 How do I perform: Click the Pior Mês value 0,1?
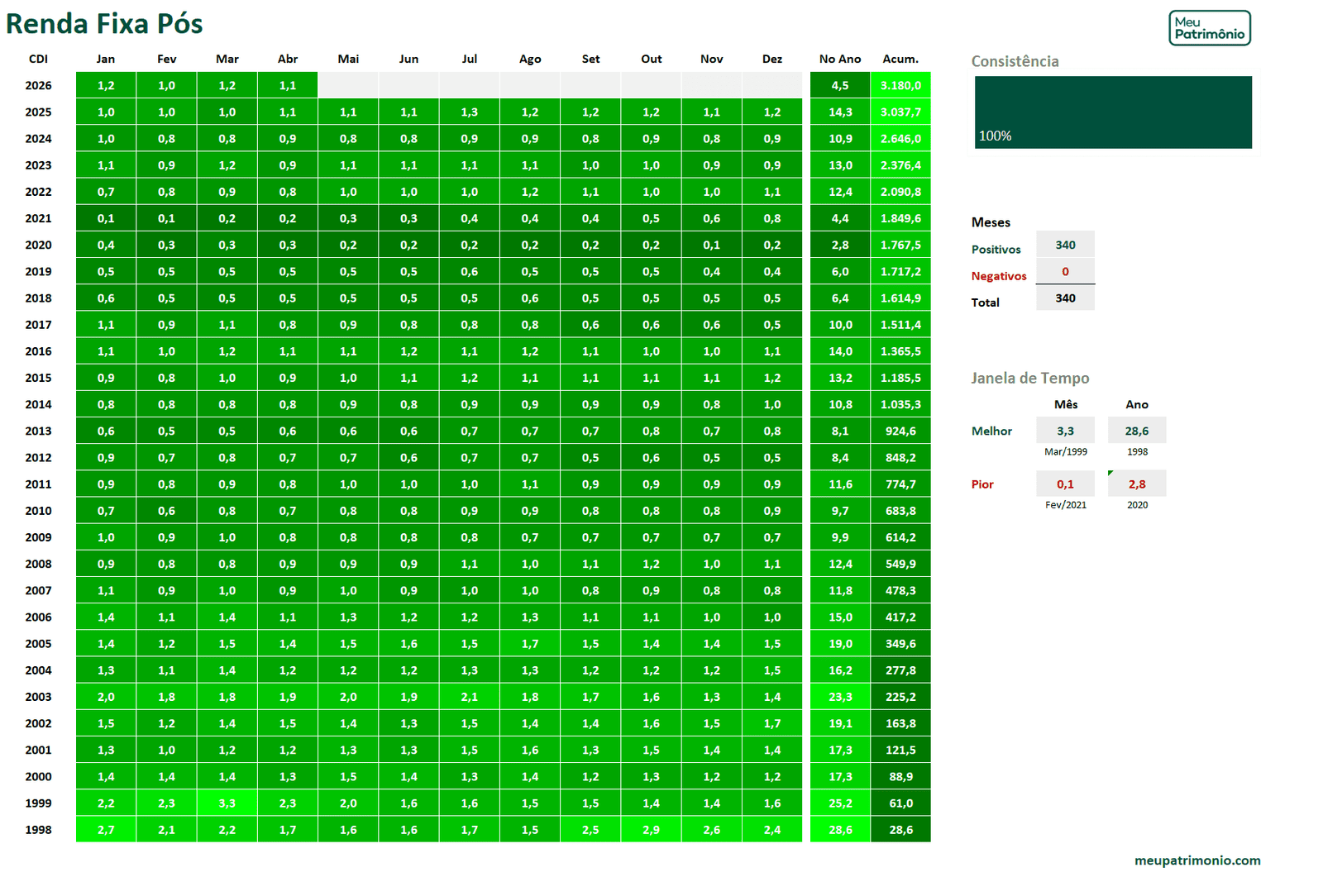1065,484
